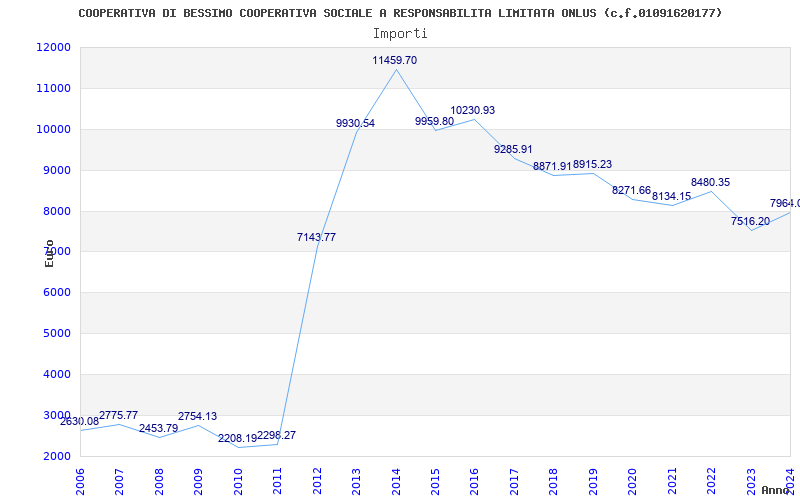Select the 2023 year axis label

(751, 481)
